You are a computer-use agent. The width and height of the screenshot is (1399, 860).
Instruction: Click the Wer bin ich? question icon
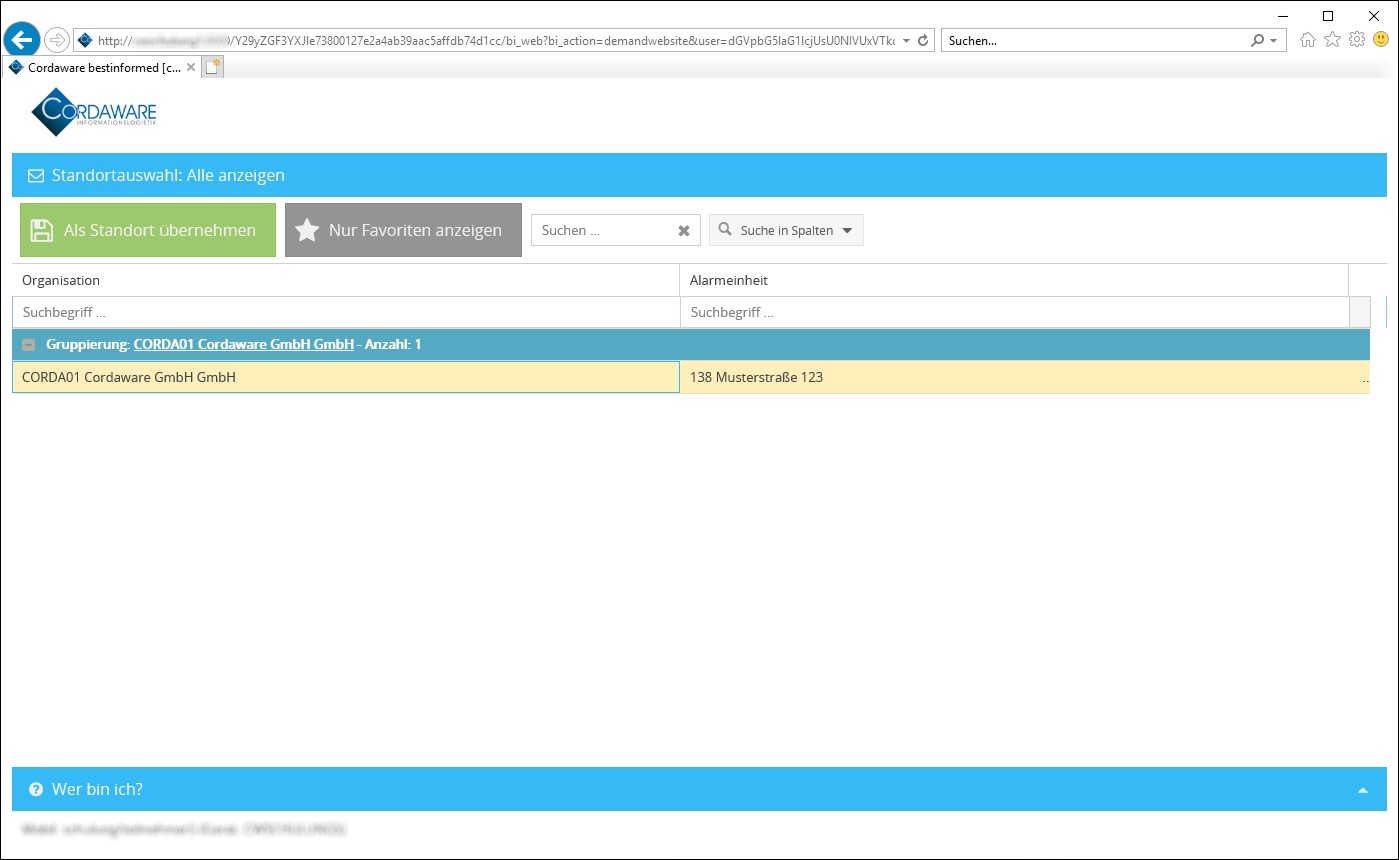coord(36,789)
